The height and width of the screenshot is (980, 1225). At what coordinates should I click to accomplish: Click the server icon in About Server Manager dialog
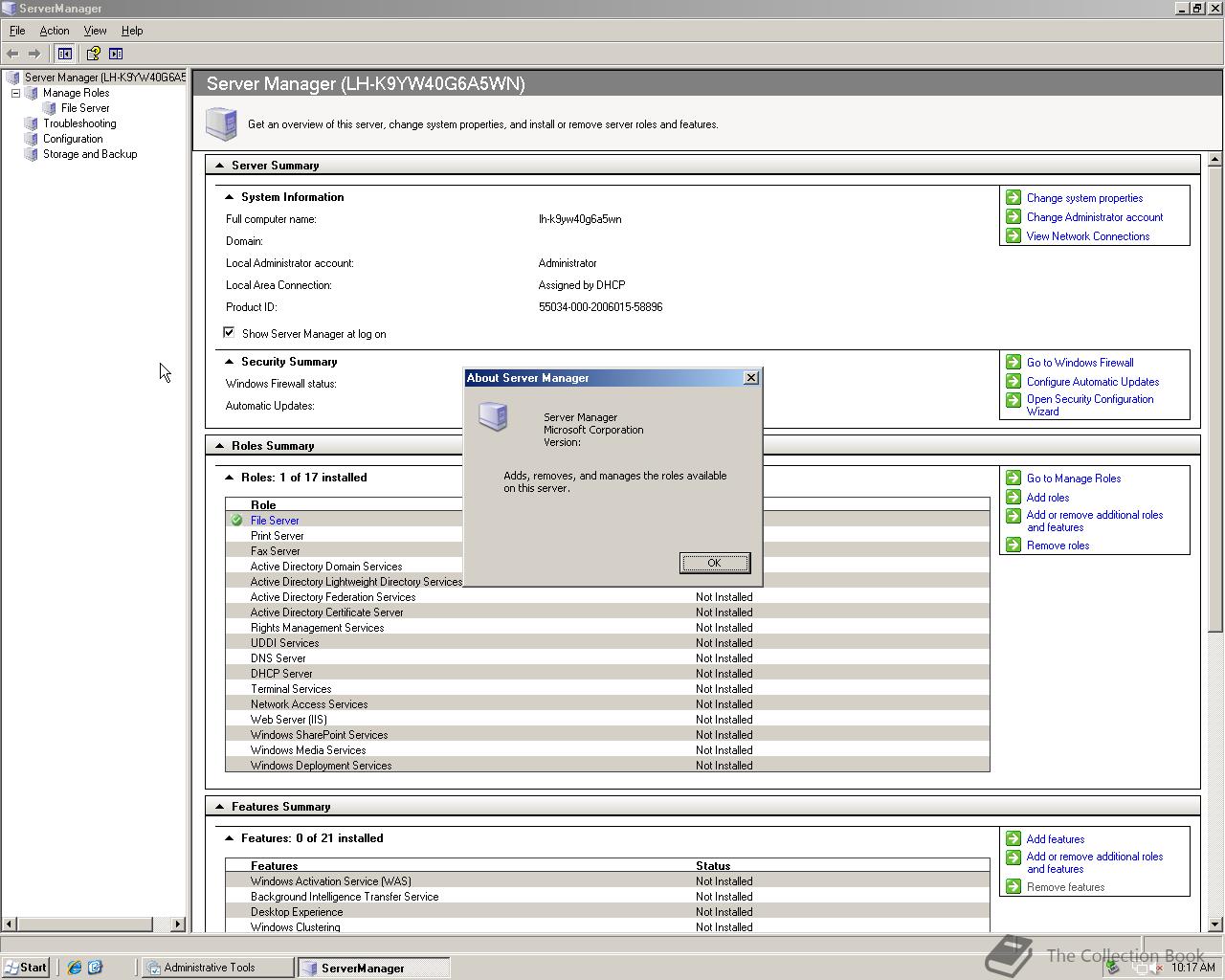493,416
